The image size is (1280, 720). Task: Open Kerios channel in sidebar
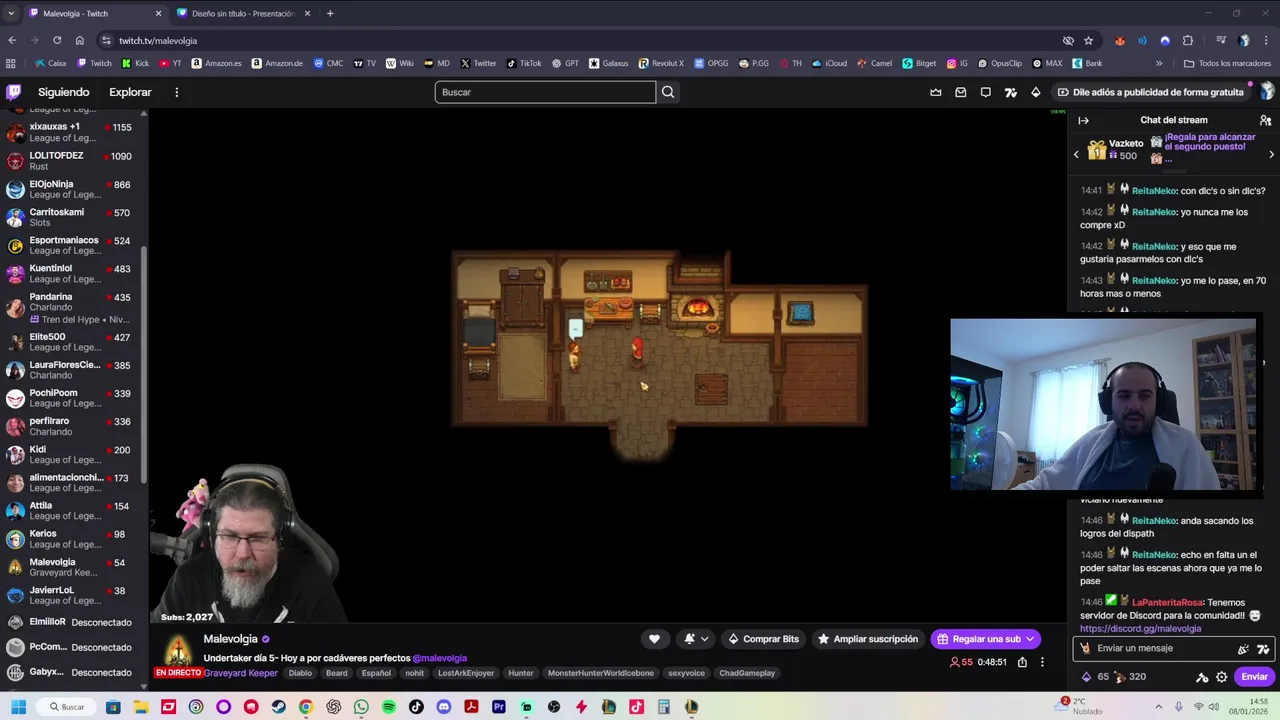coord(74,539)
